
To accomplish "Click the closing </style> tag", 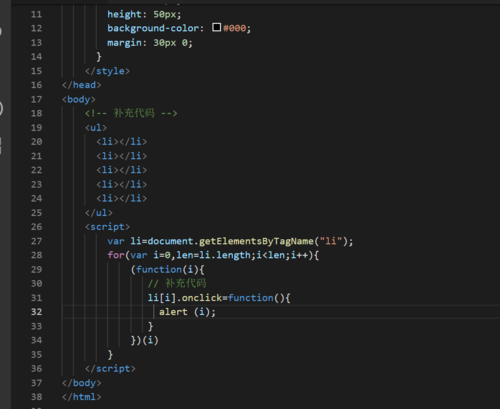I will 107,71.
